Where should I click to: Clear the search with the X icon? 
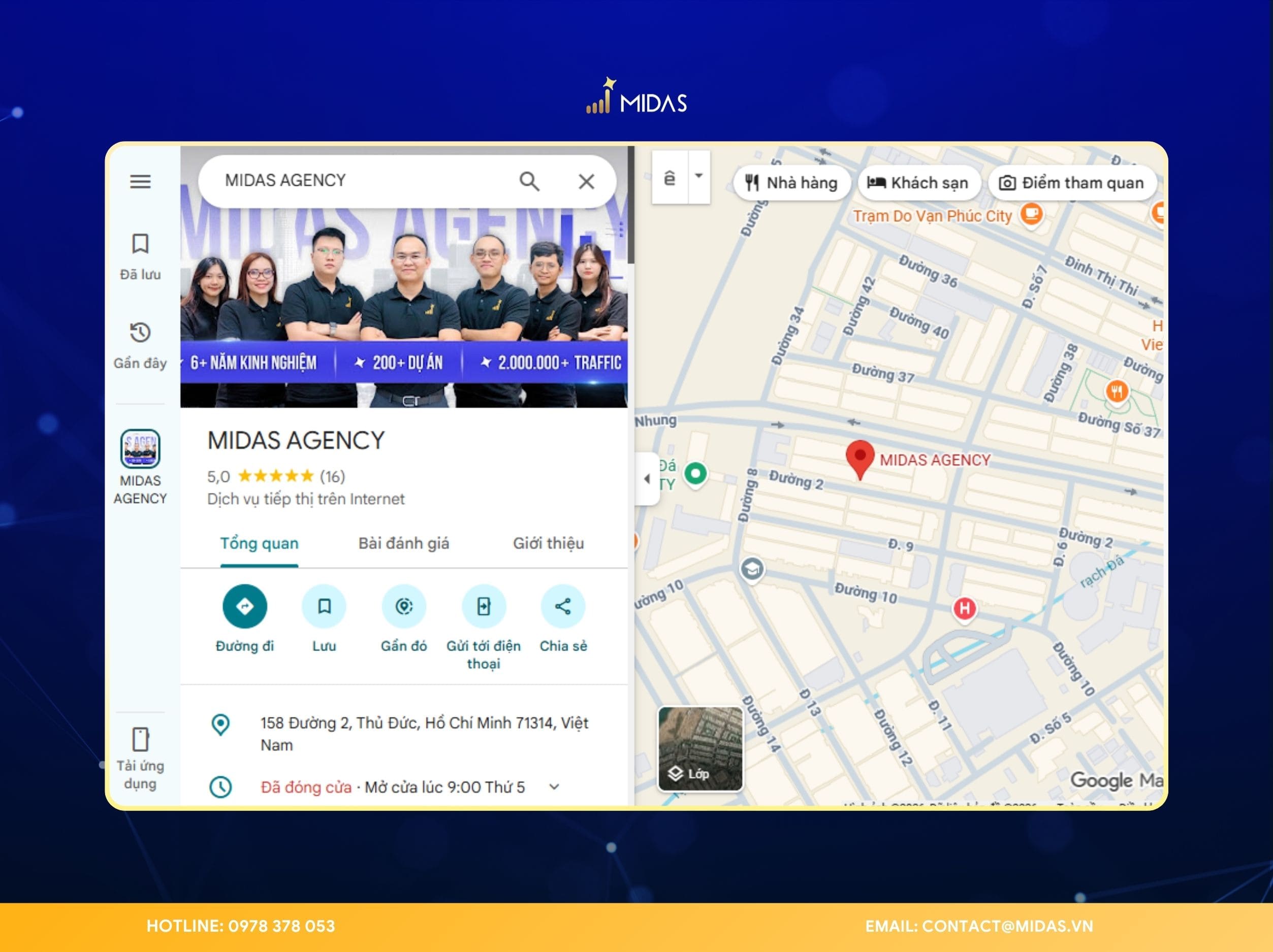tap(586, 182)
